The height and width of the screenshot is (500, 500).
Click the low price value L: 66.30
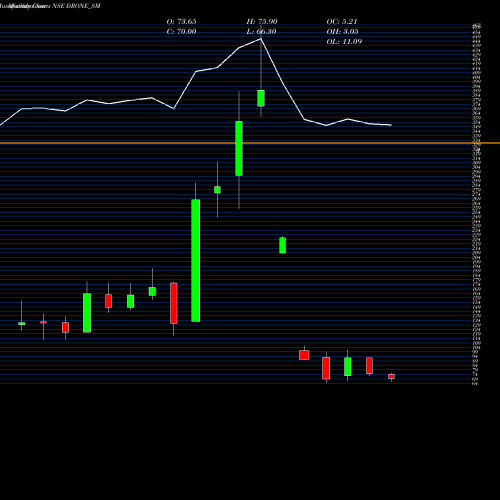click(261, 31)
